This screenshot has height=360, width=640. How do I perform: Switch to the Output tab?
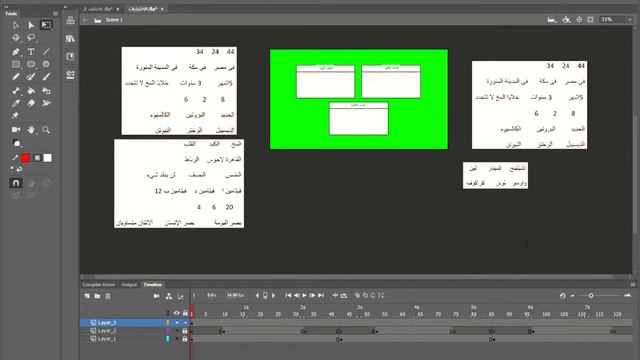point(129,284)
